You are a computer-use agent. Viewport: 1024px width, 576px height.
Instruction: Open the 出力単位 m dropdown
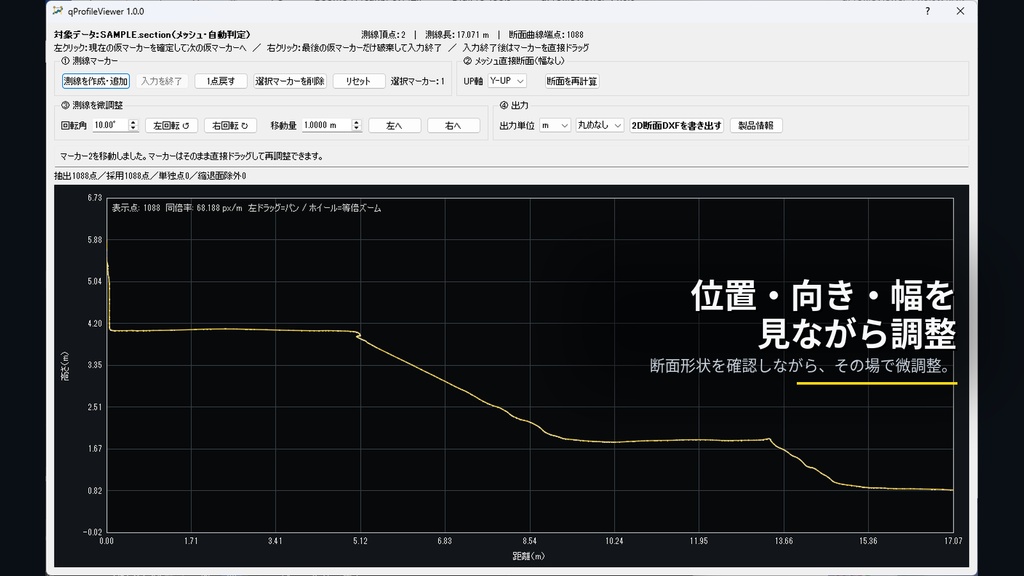(554, 125)
